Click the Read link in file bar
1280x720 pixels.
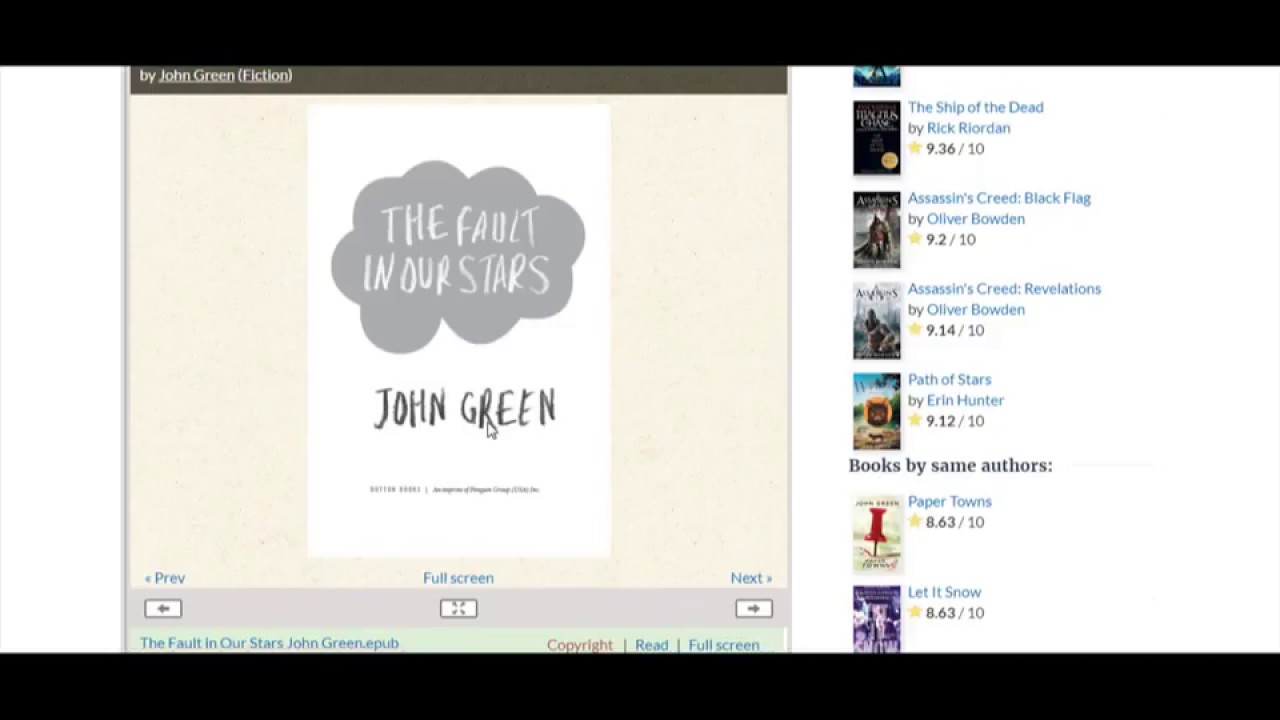(651, 644)
